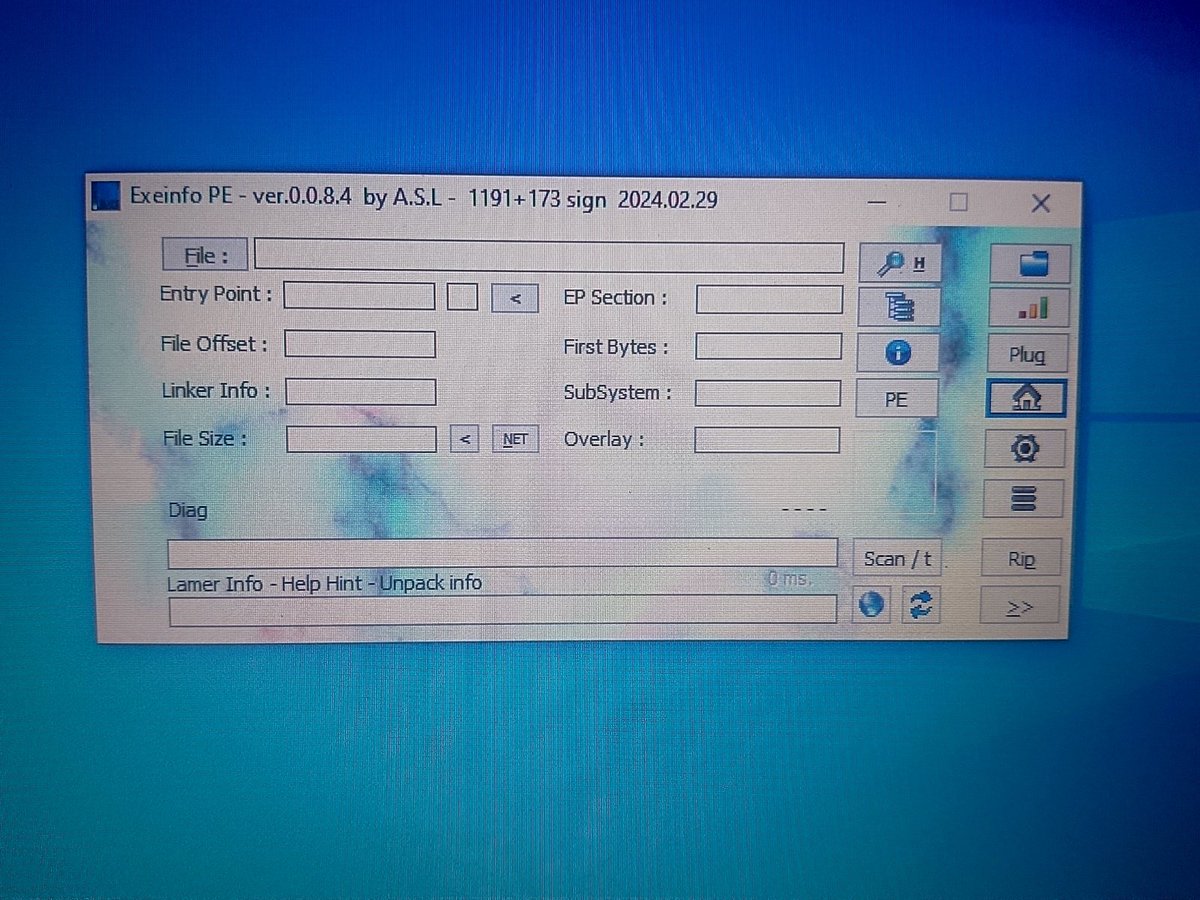Select the File label button

[204, 255]
